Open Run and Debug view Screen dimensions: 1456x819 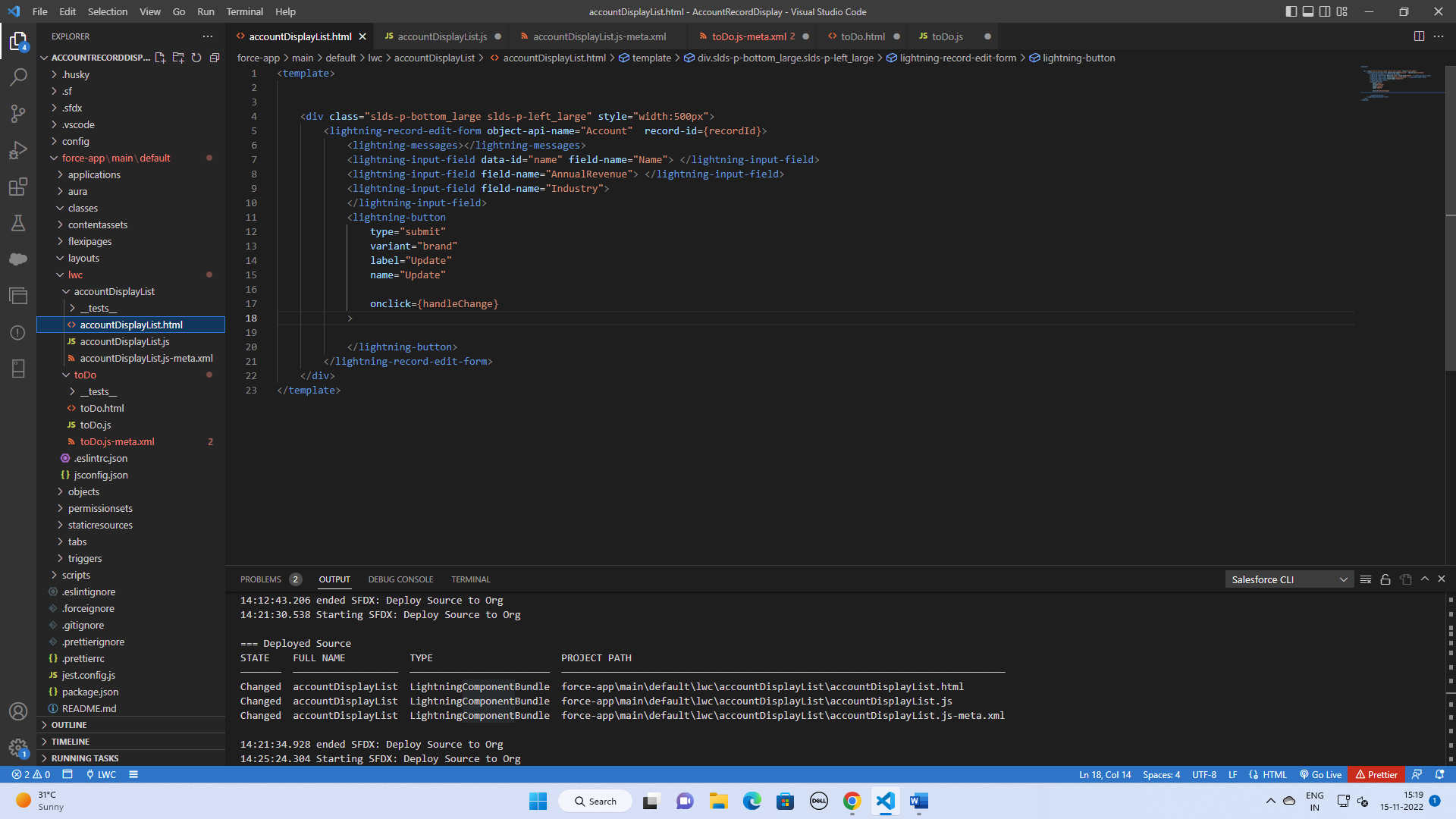coord(18,150)
